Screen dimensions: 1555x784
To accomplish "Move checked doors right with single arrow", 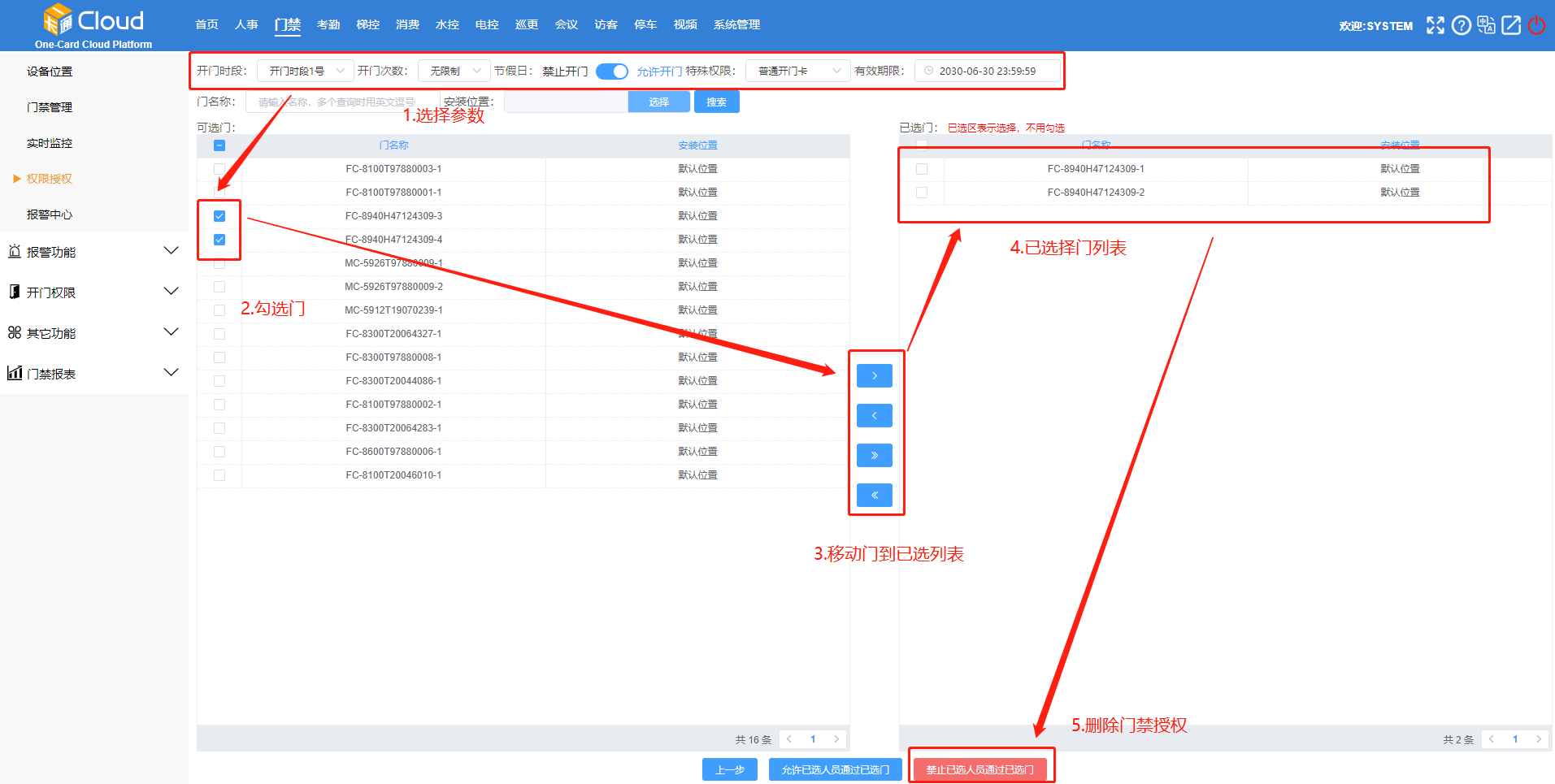I will pos(874,376).
